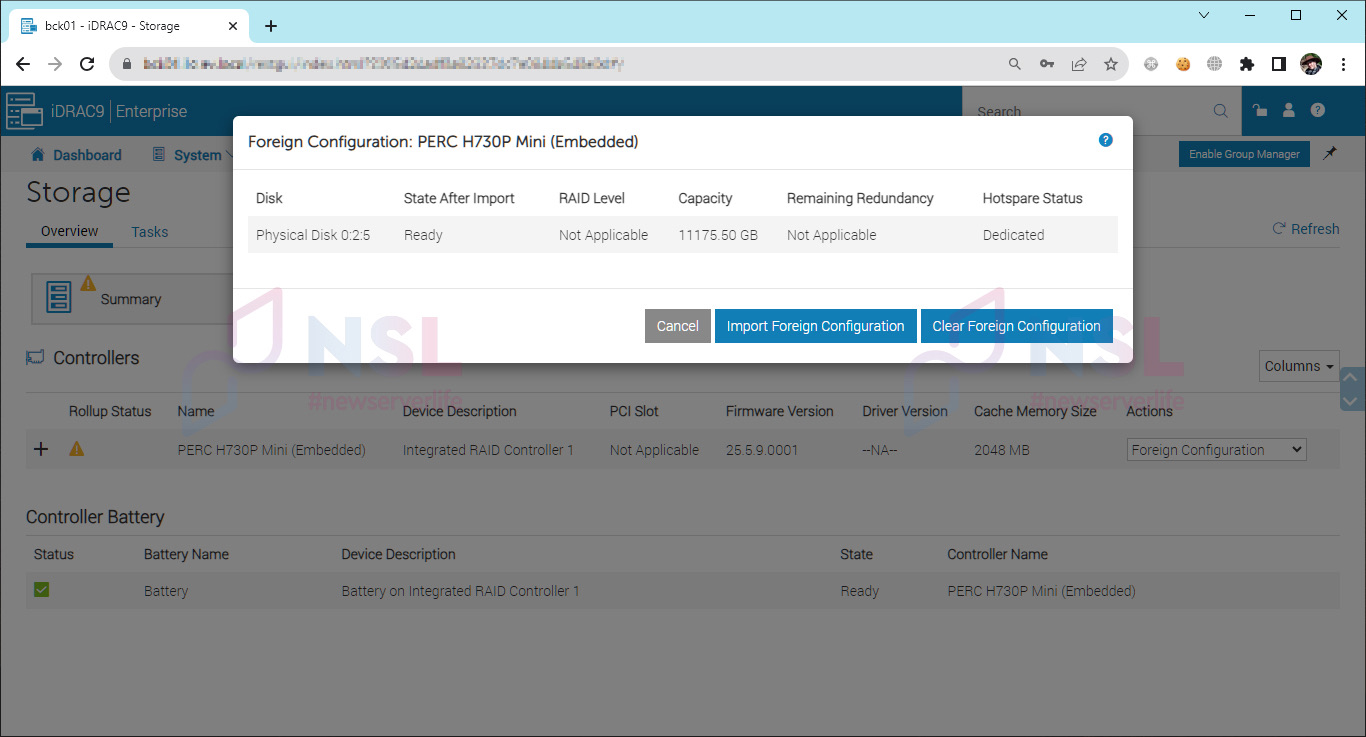Click the 11175.50 GB capacity value
1366x737 pixels.
click(718, 235)
